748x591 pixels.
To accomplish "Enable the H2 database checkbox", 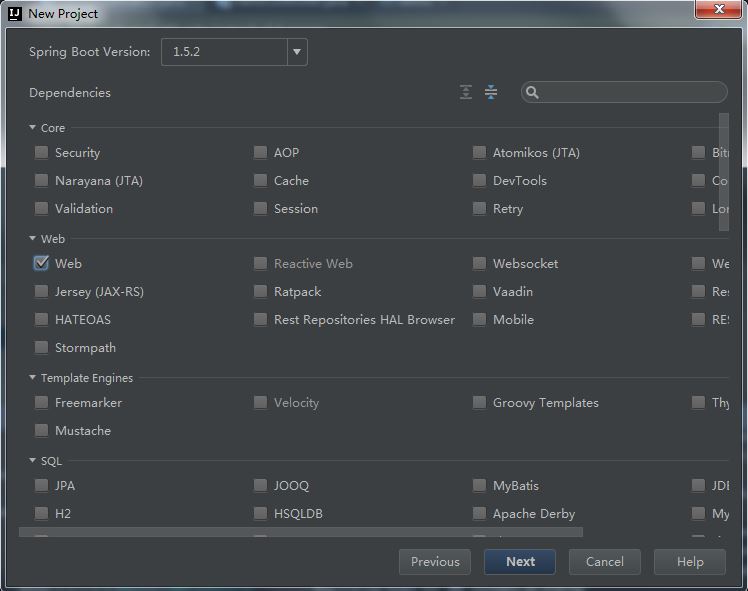I will [42, 513].
